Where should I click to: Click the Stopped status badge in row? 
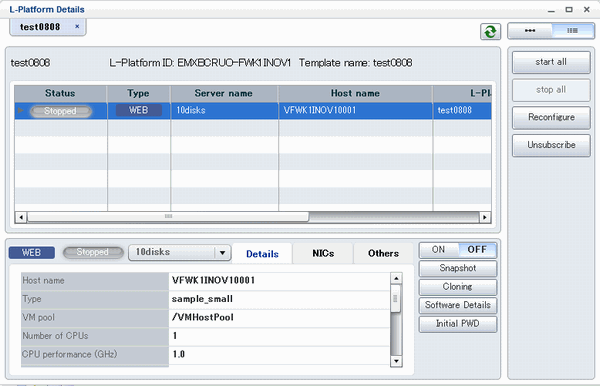click(60, 111)
